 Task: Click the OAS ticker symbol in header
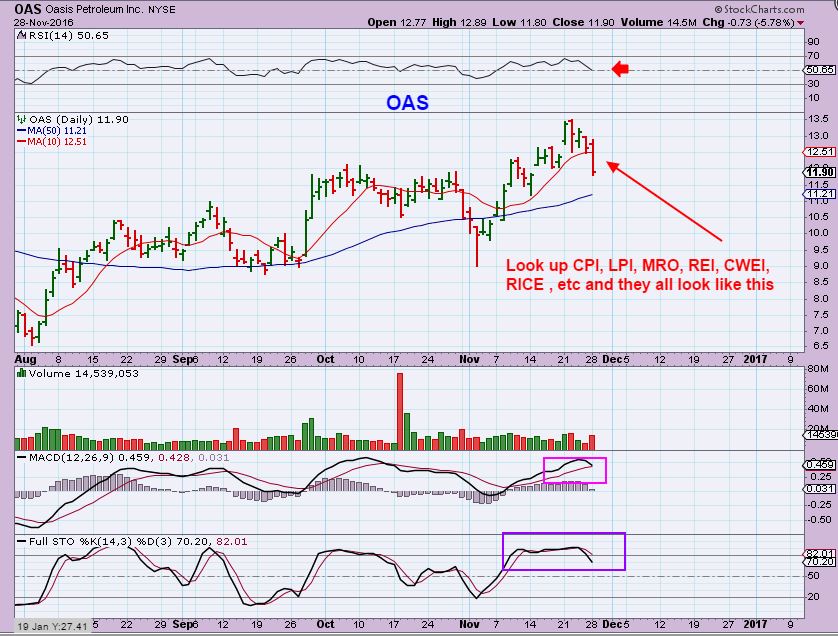point(28,9)
